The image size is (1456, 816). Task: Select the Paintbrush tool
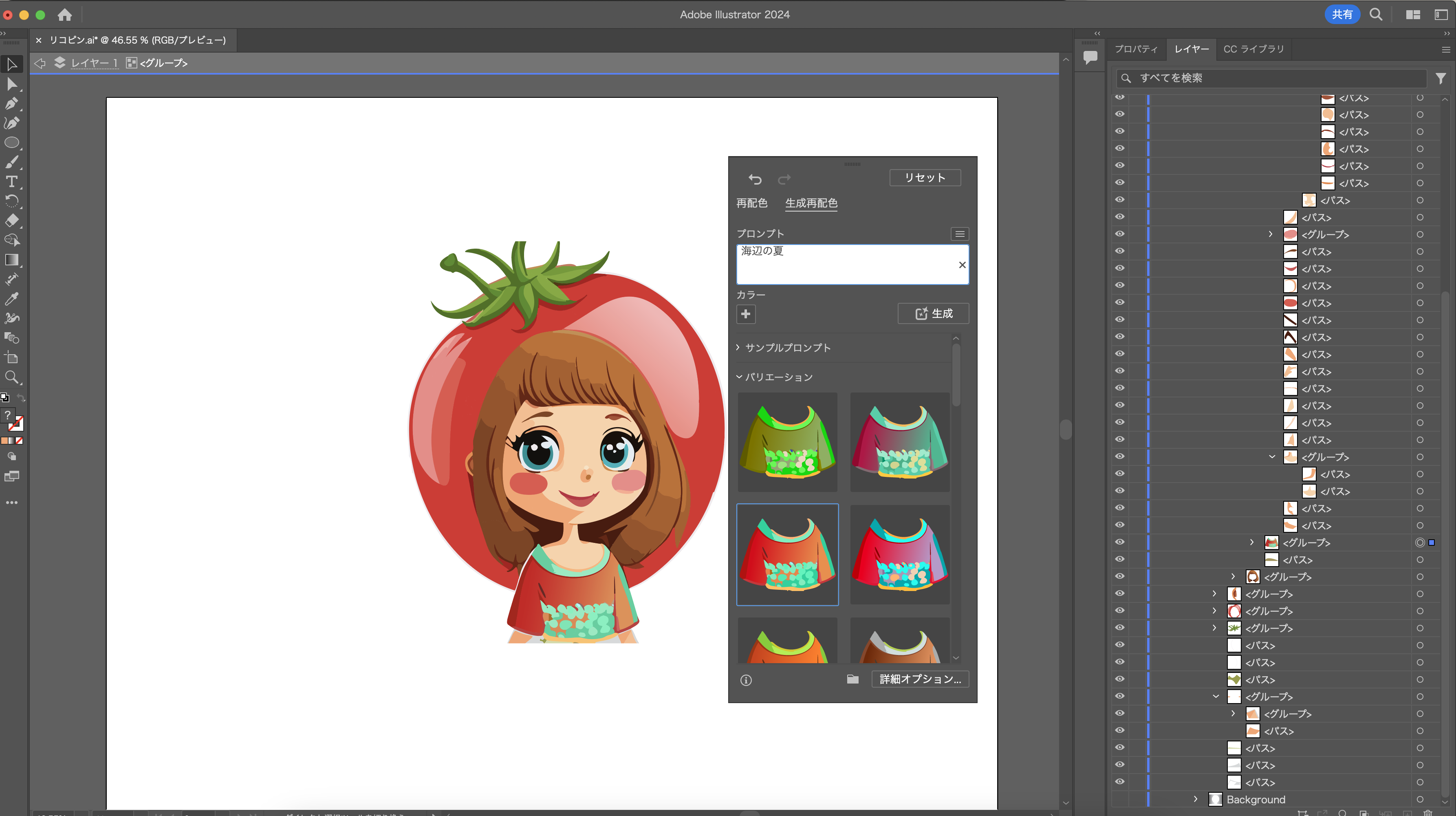pos(12,162)
